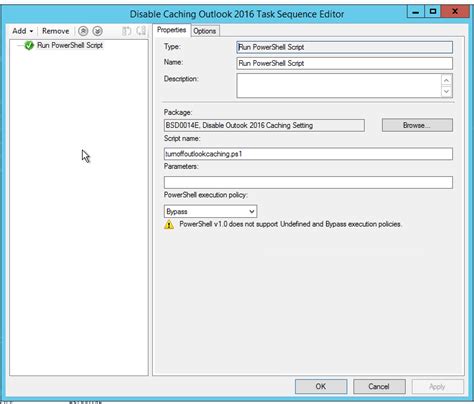This screenshot has height=404, width=474.
Task: Click the greyed expand-all toolbar icon
Action: [x=126, y=31]
